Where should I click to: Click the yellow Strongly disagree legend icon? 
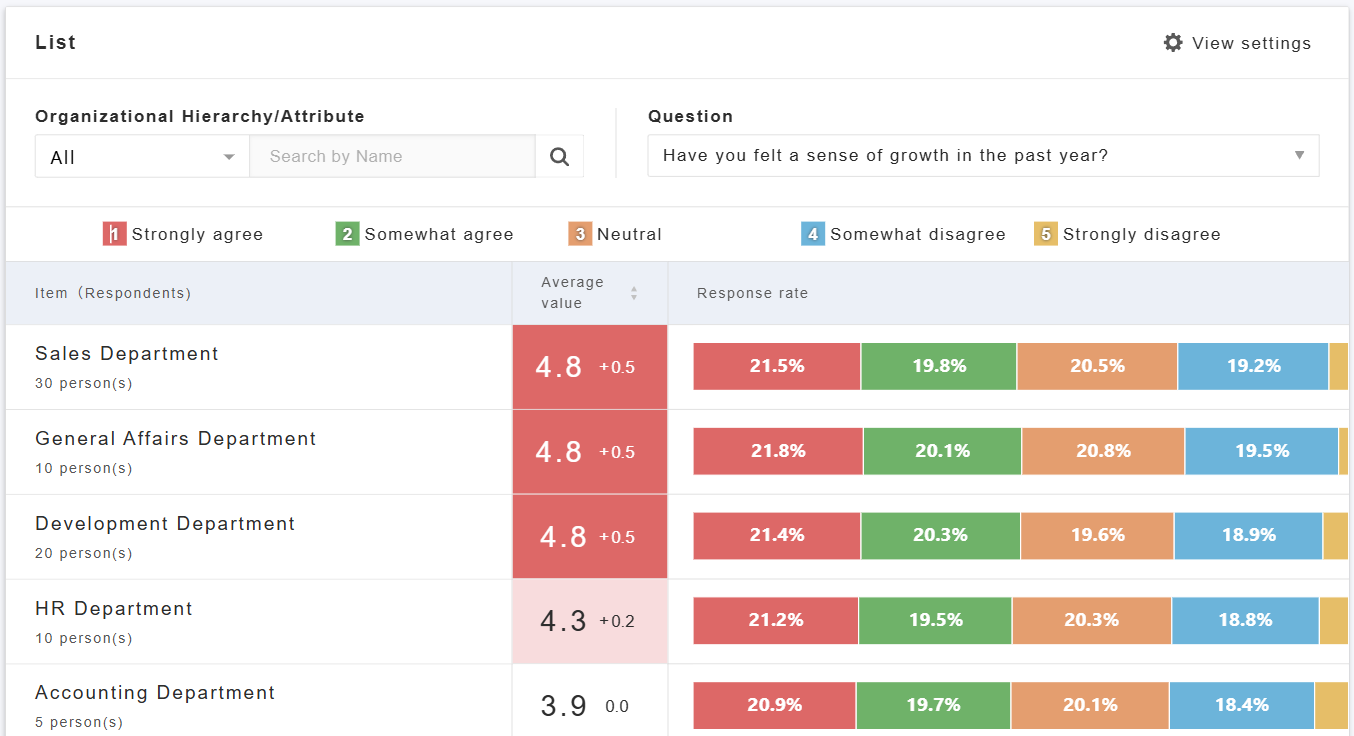pos(1046,234)
